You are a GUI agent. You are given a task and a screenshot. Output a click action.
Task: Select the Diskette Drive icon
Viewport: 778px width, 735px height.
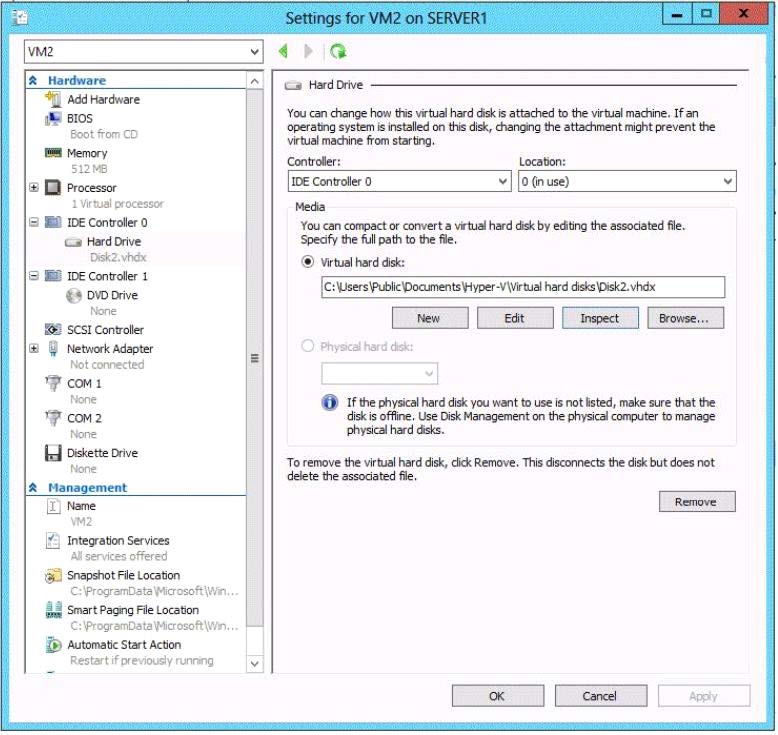point(53,453)
